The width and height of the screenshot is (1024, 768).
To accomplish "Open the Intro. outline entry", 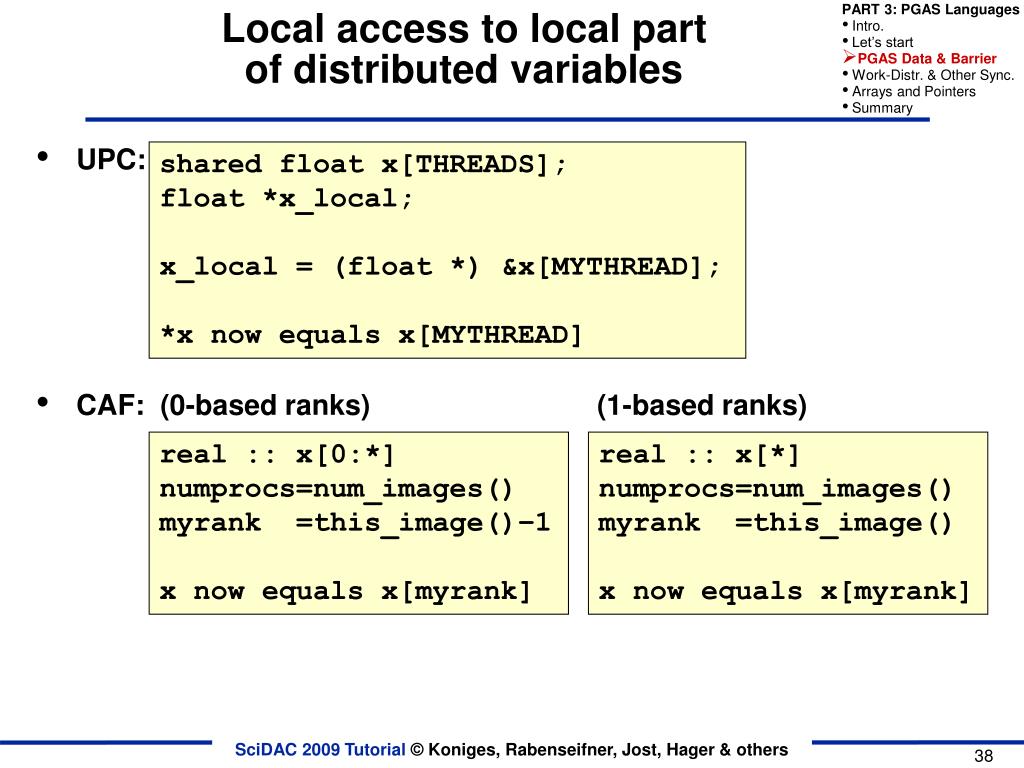I will [867, 26].
